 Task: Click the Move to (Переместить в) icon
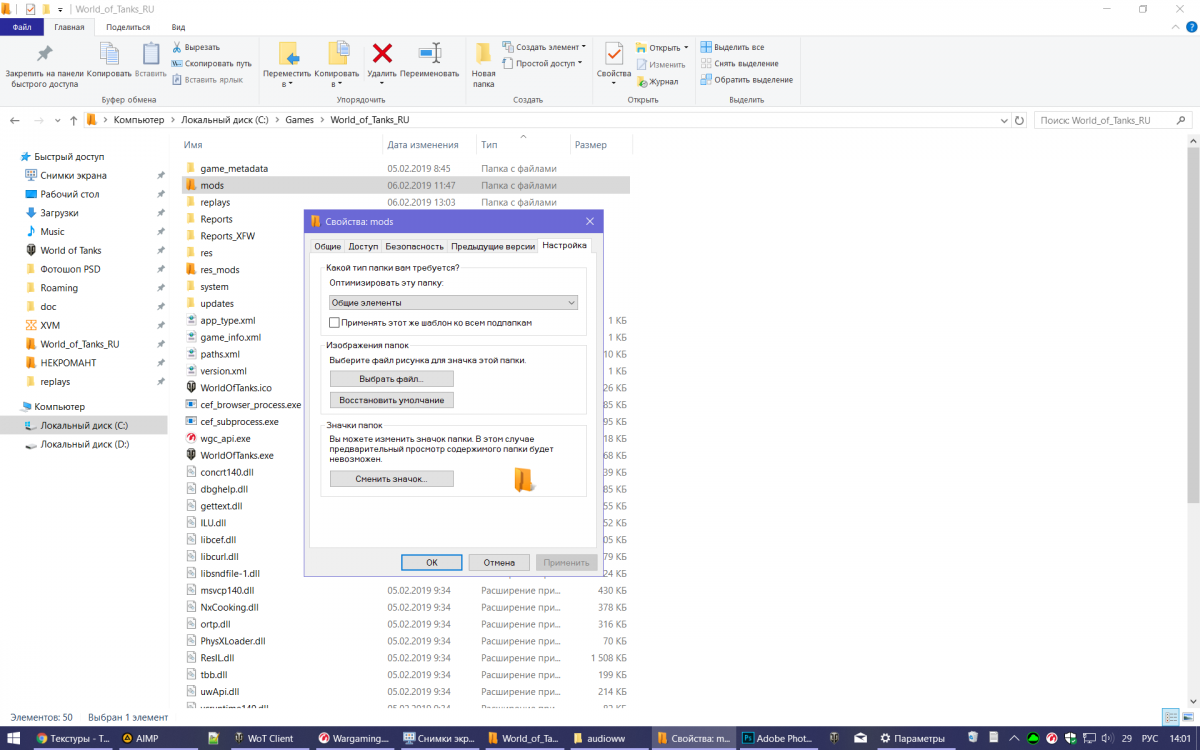tap(288, 53)
